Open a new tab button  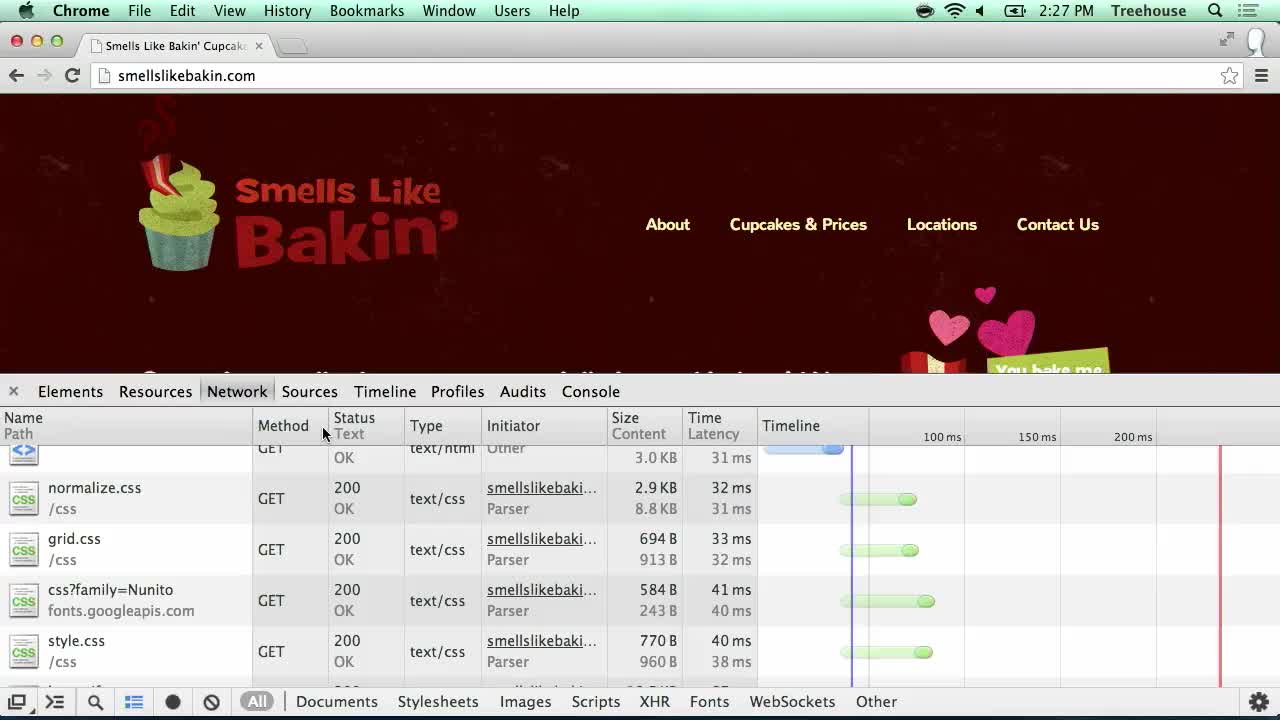tap(291, 46)
